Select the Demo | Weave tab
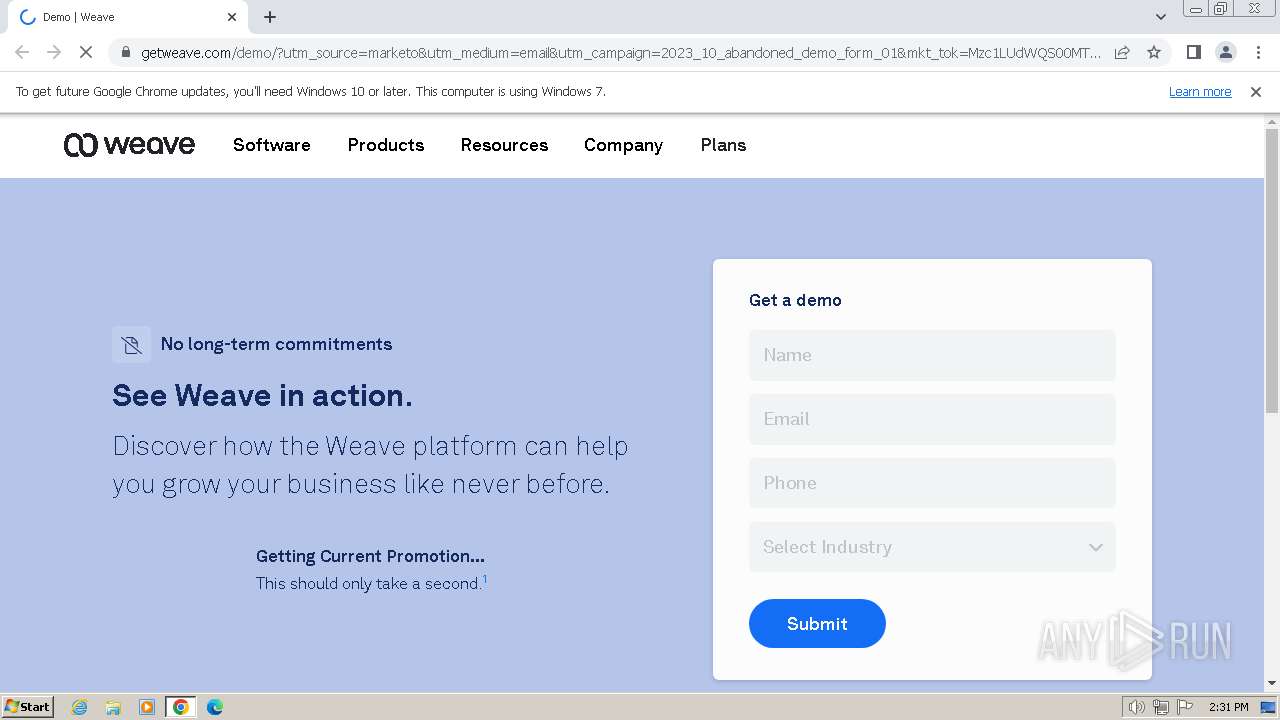 pyautogui.click(x=126, y=17)
